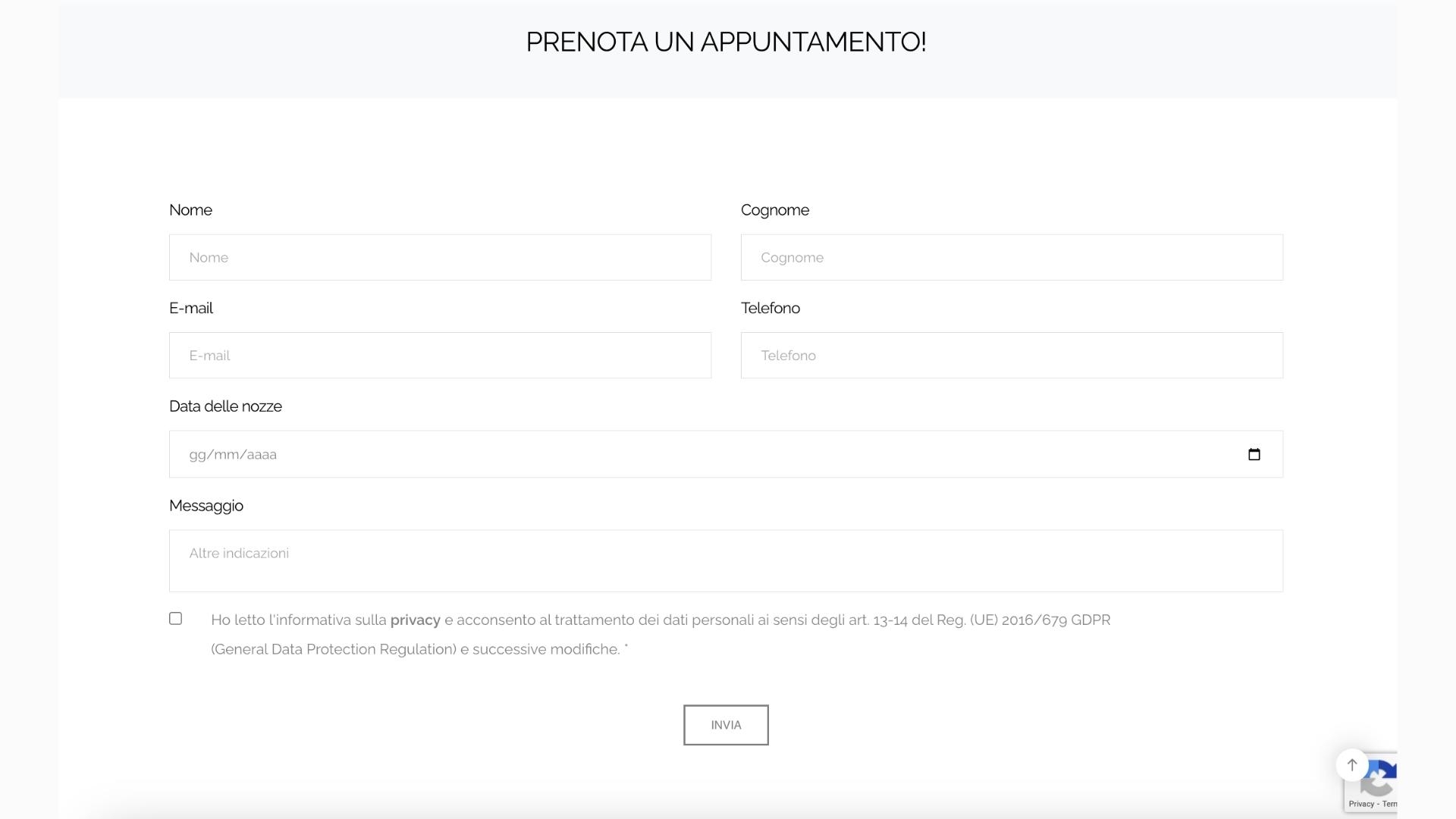Click the gg/mm/aaaa wedding date field
This screenshot has width=1456, height=819.
[682, 454]
